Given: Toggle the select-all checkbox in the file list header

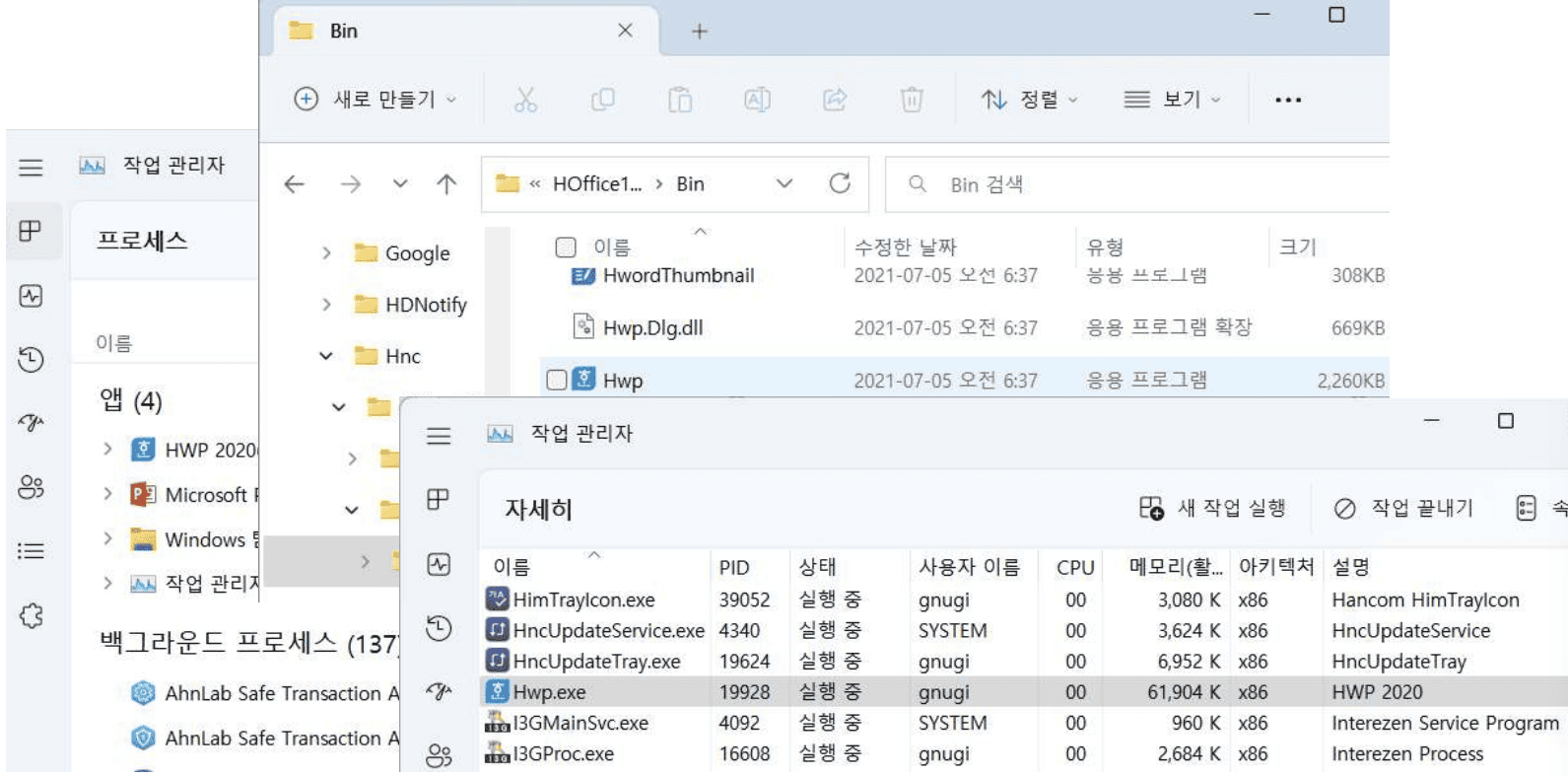Looking at the screenshot, I should pos(566,247).
